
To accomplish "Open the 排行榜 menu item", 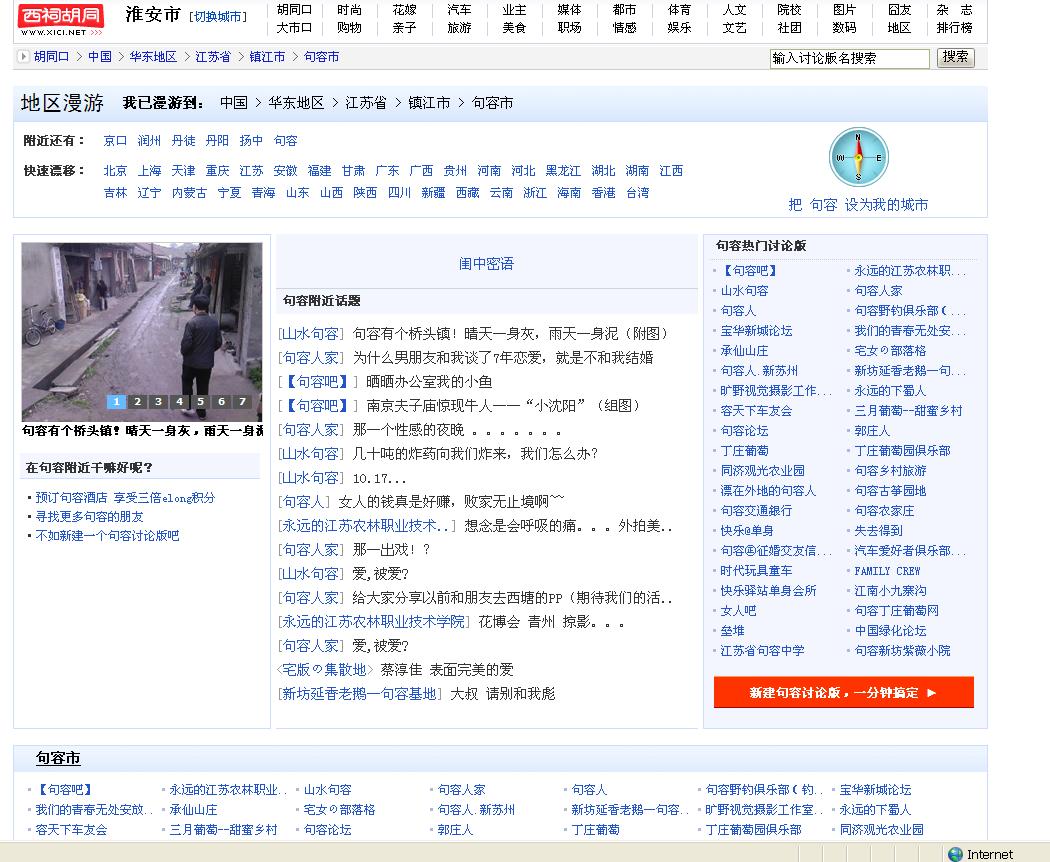I will [954, 27].
